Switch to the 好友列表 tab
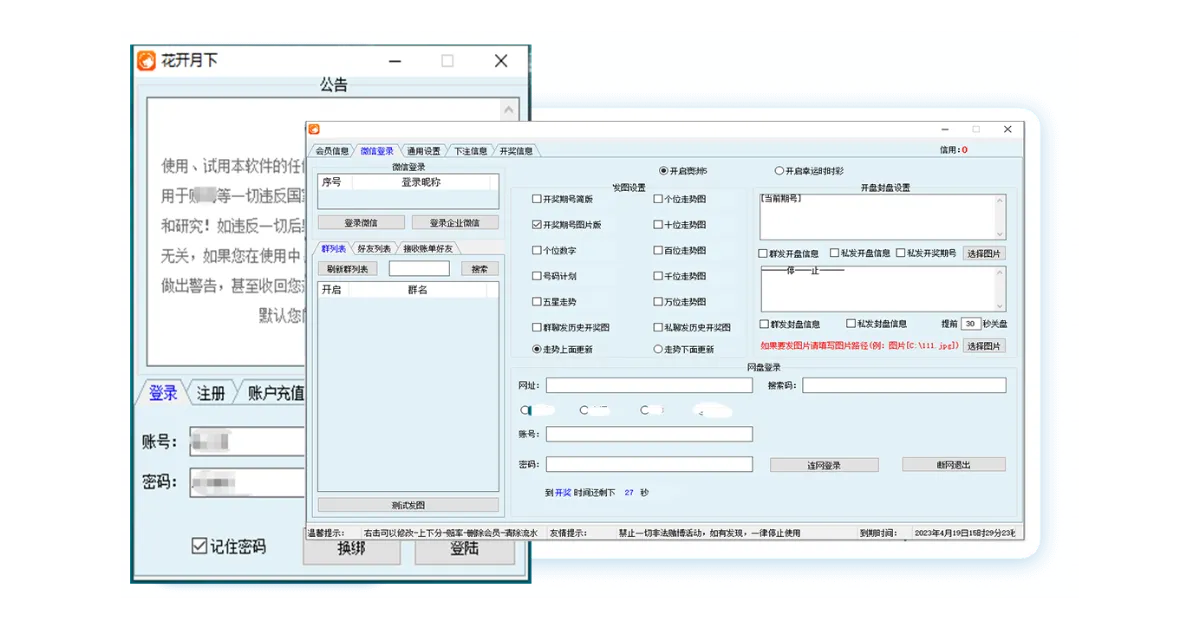The width and height of the screenshot is (1200, 630). click(374, 248)
